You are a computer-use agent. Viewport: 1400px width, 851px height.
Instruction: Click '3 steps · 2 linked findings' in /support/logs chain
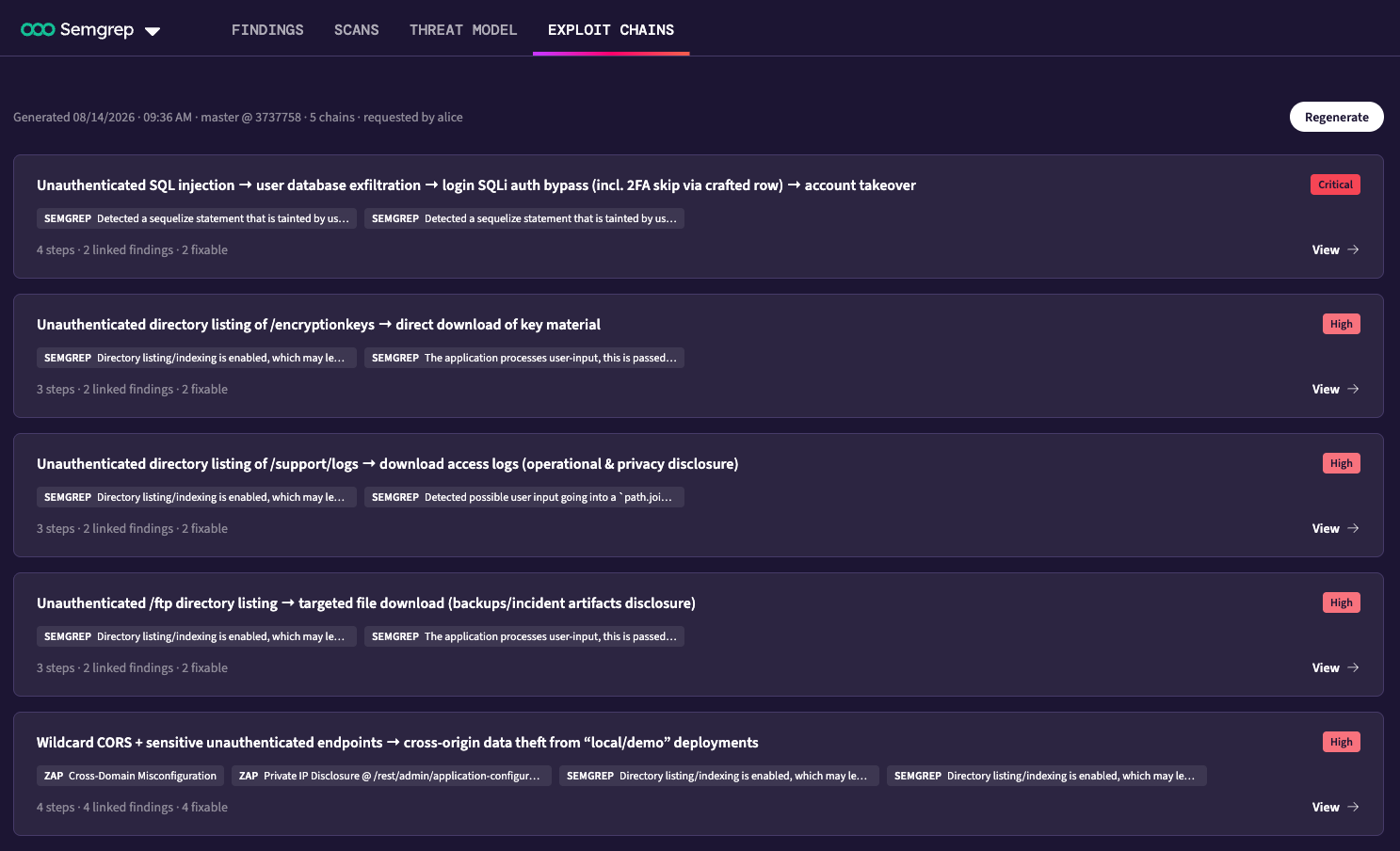[132, 529]
